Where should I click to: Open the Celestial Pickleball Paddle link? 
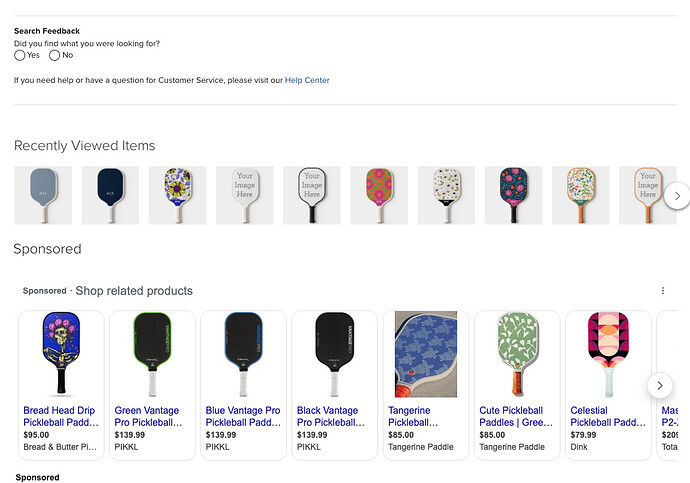(x=608, y=416)
